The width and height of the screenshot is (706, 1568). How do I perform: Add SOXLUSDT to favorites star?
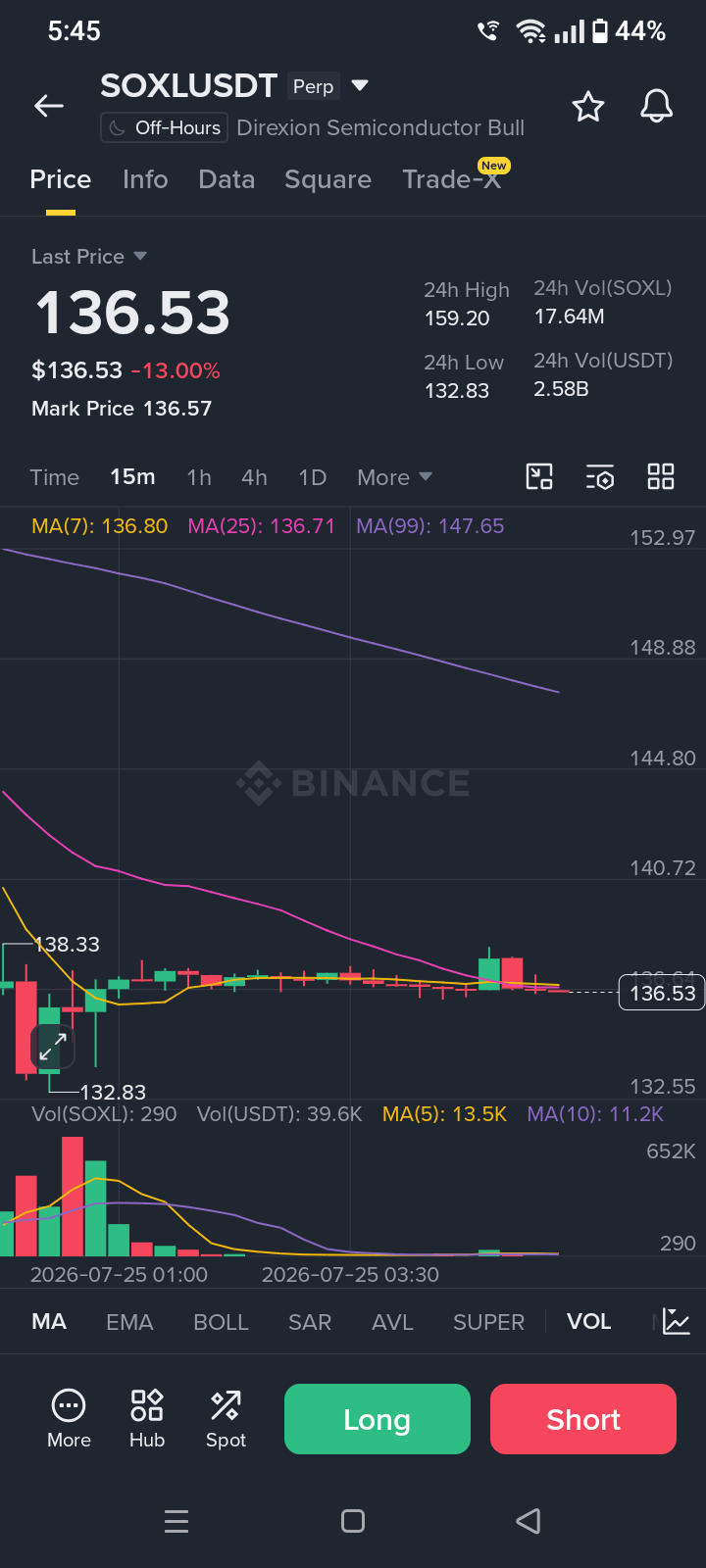point(588,106)
